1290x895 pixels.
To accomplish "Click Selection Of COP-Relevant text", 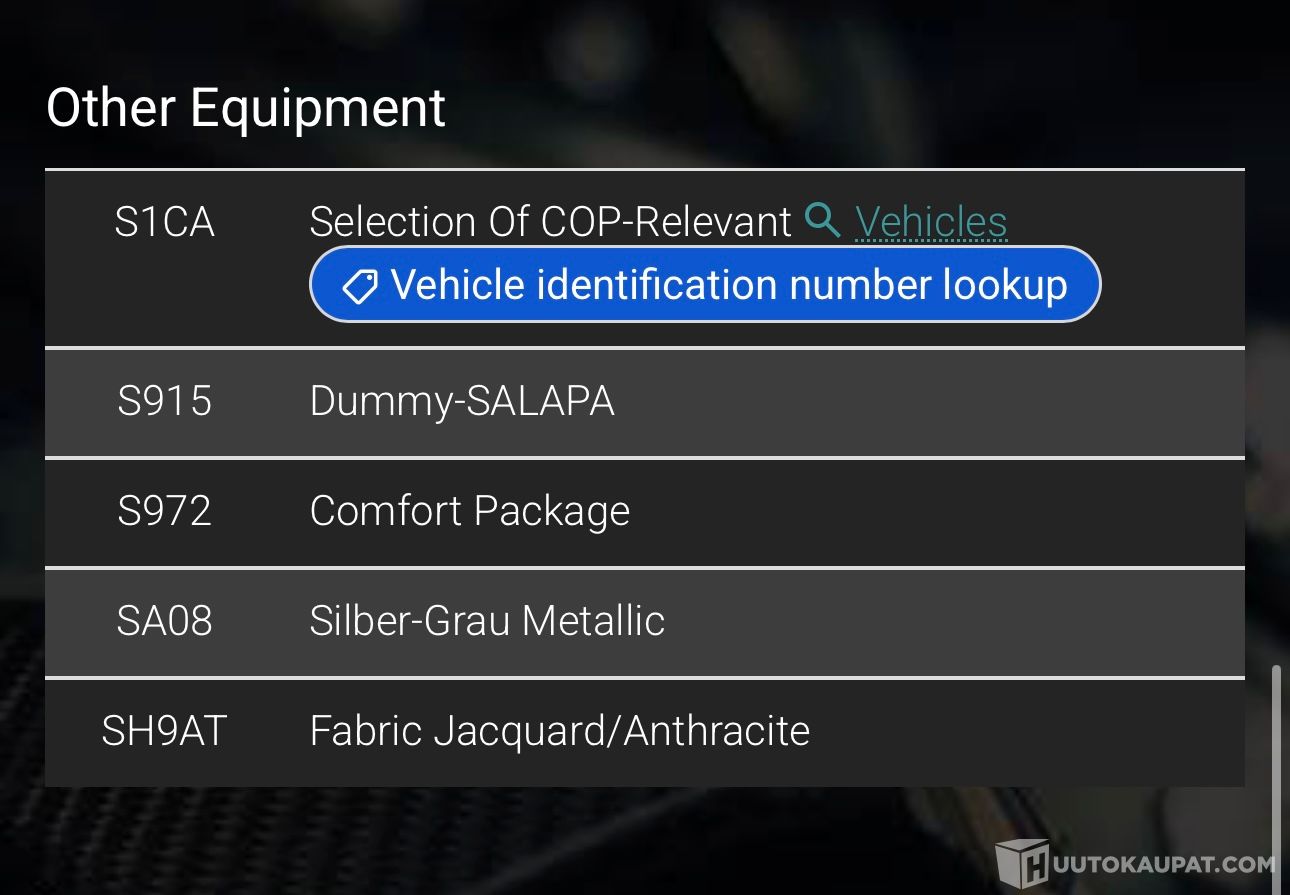I will pos(551,222).
